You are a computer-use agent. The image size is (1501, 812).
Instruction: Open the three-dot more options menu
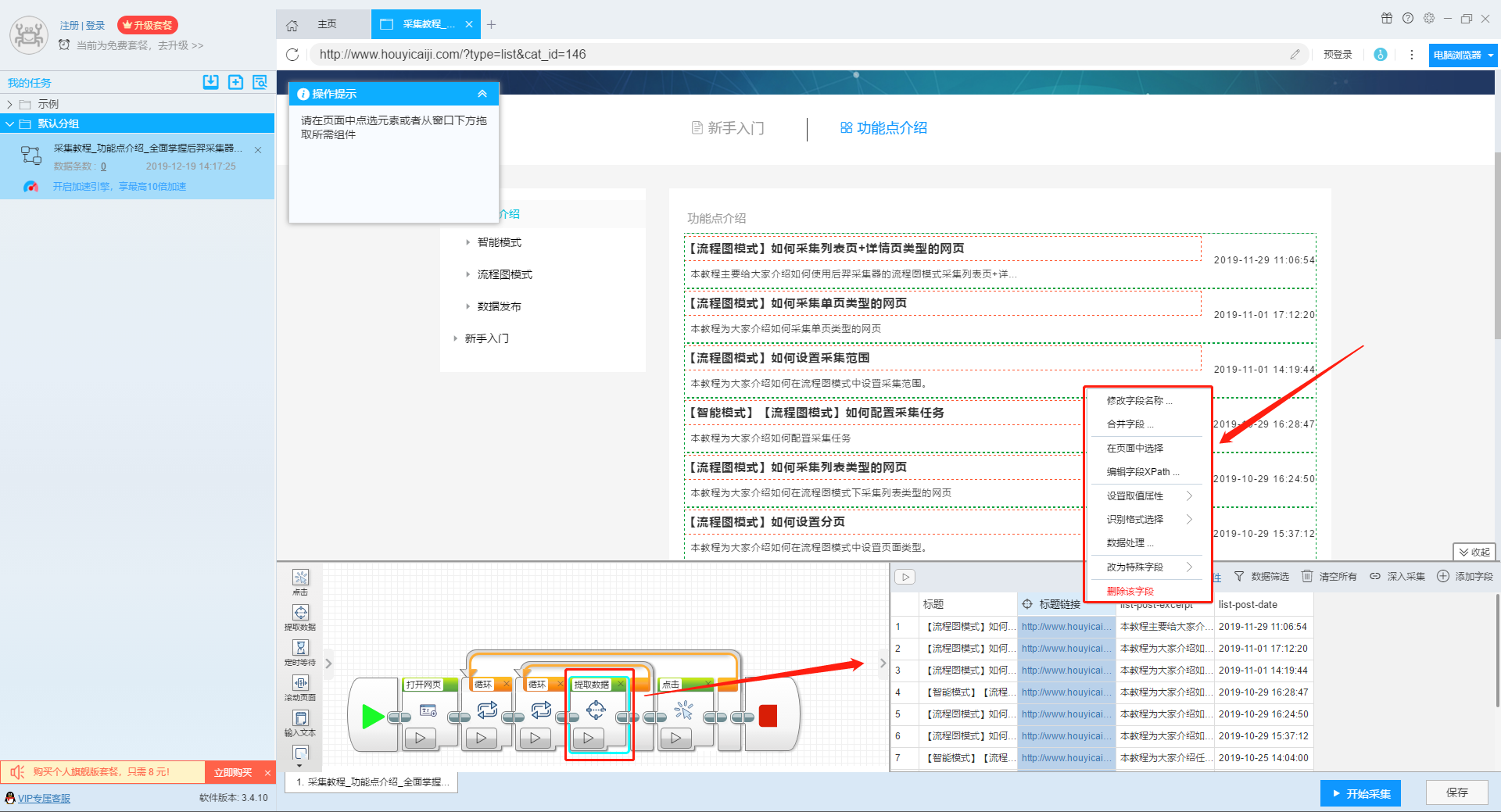[x=1411, y=55]
